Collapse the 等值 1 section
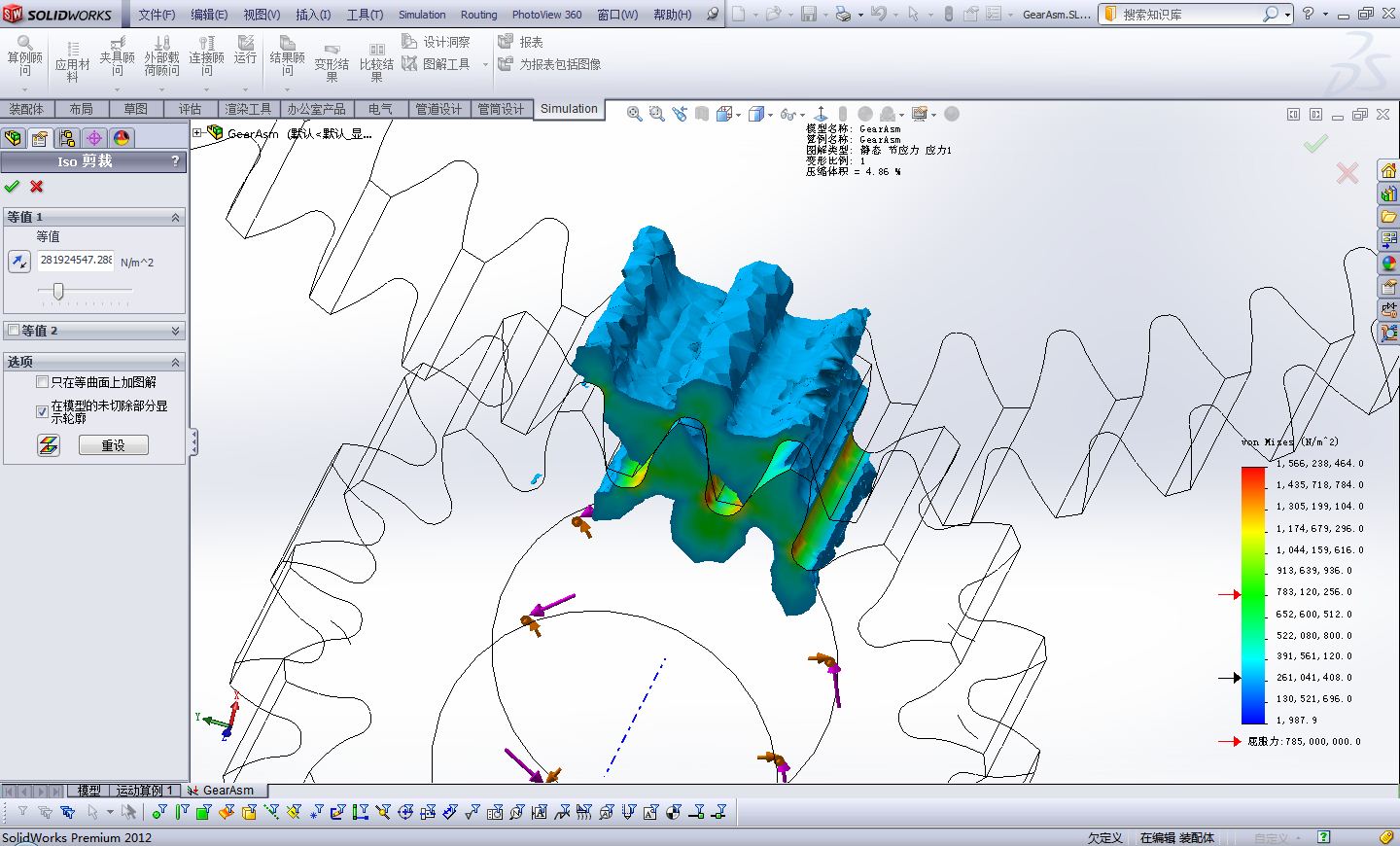Image resolution: width=1400 pixels, height=846 pixels. point(176,217)
